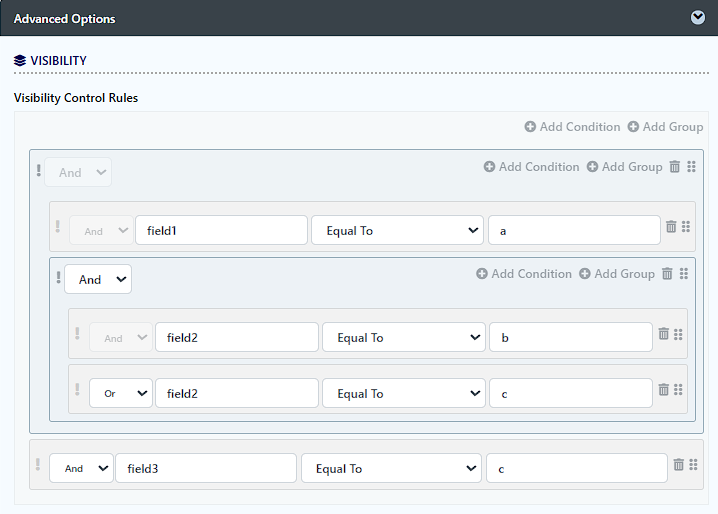This screenshot has width=718, height=514.
Task: Open Equal To dropdown for field1
Action: click(x=397, y=231)
